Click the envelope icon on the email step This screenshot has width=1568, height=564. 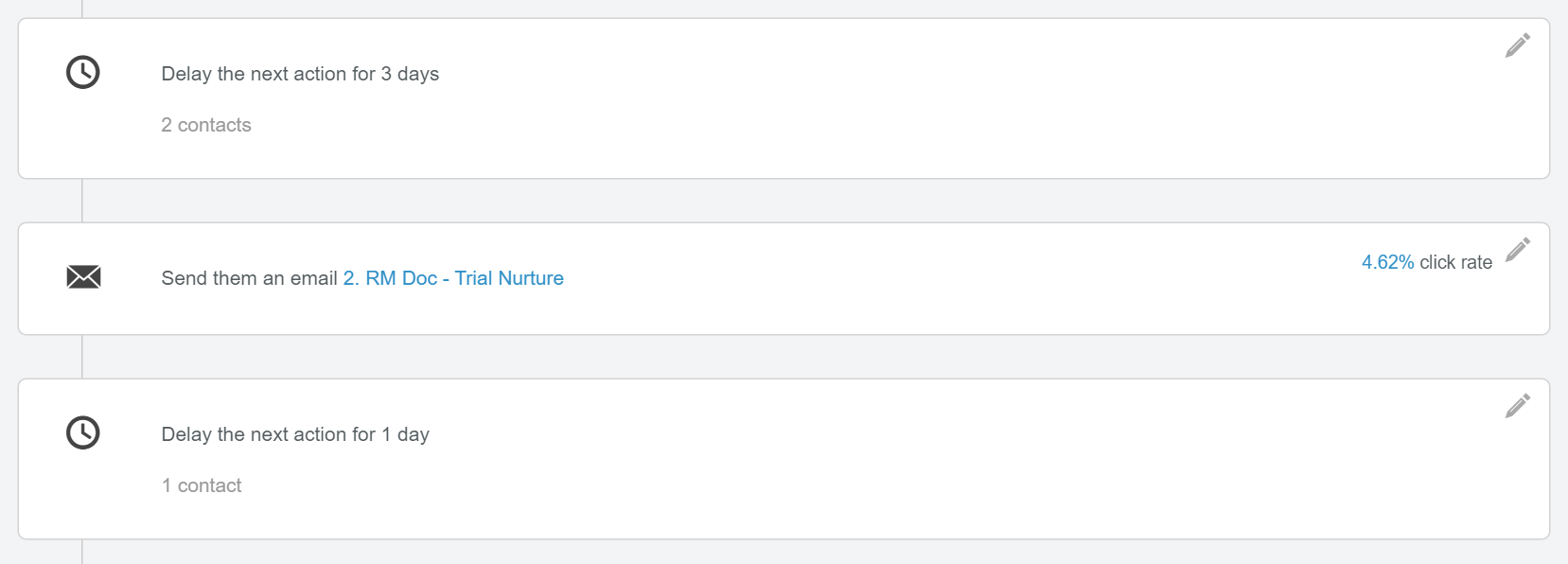pos(83,277)
